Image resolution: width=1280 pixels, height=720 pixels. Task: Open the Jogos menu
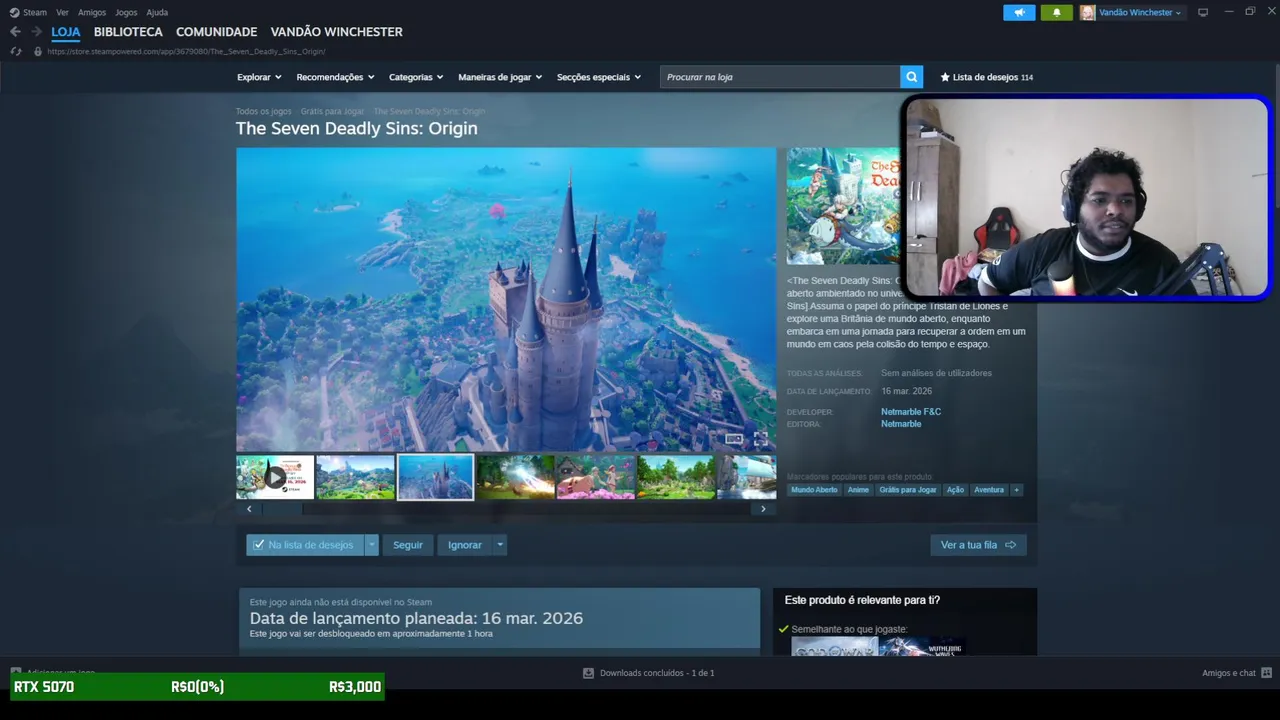click(126, 12)
